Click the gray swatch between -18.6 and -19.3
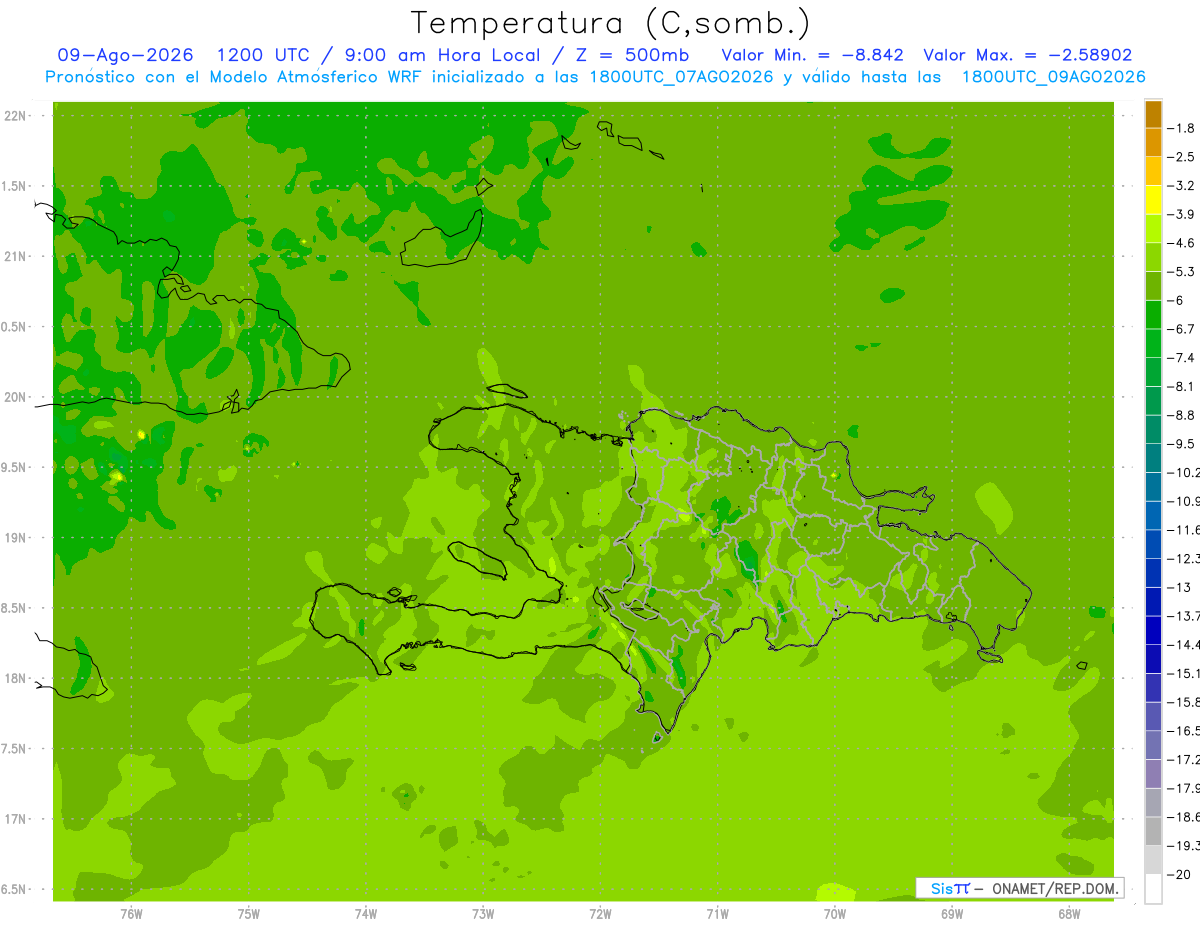This screenshot has width=1200, height=927. [1153, 831]
